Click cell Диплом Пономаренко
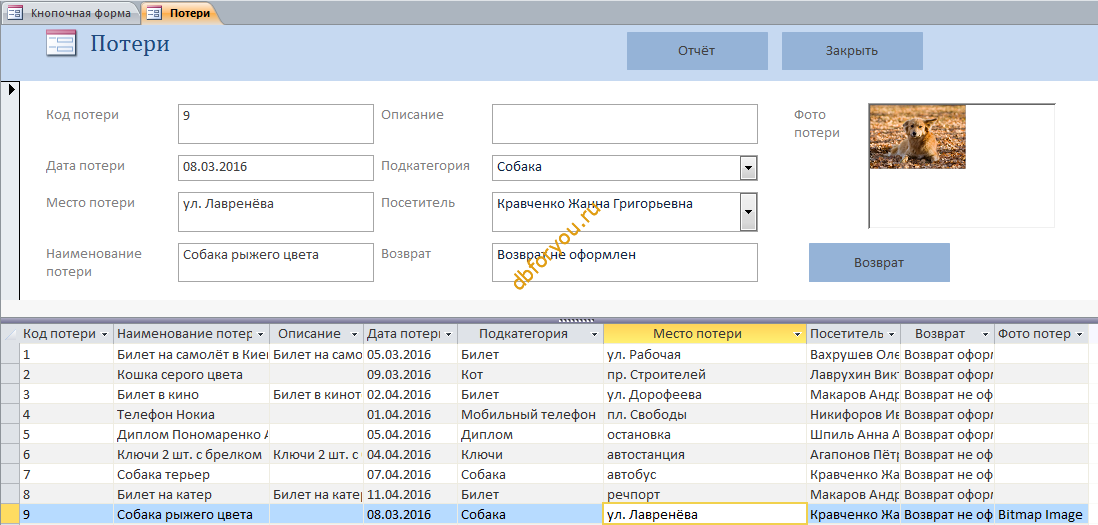The image size is (1098, 525). point(192,434)
